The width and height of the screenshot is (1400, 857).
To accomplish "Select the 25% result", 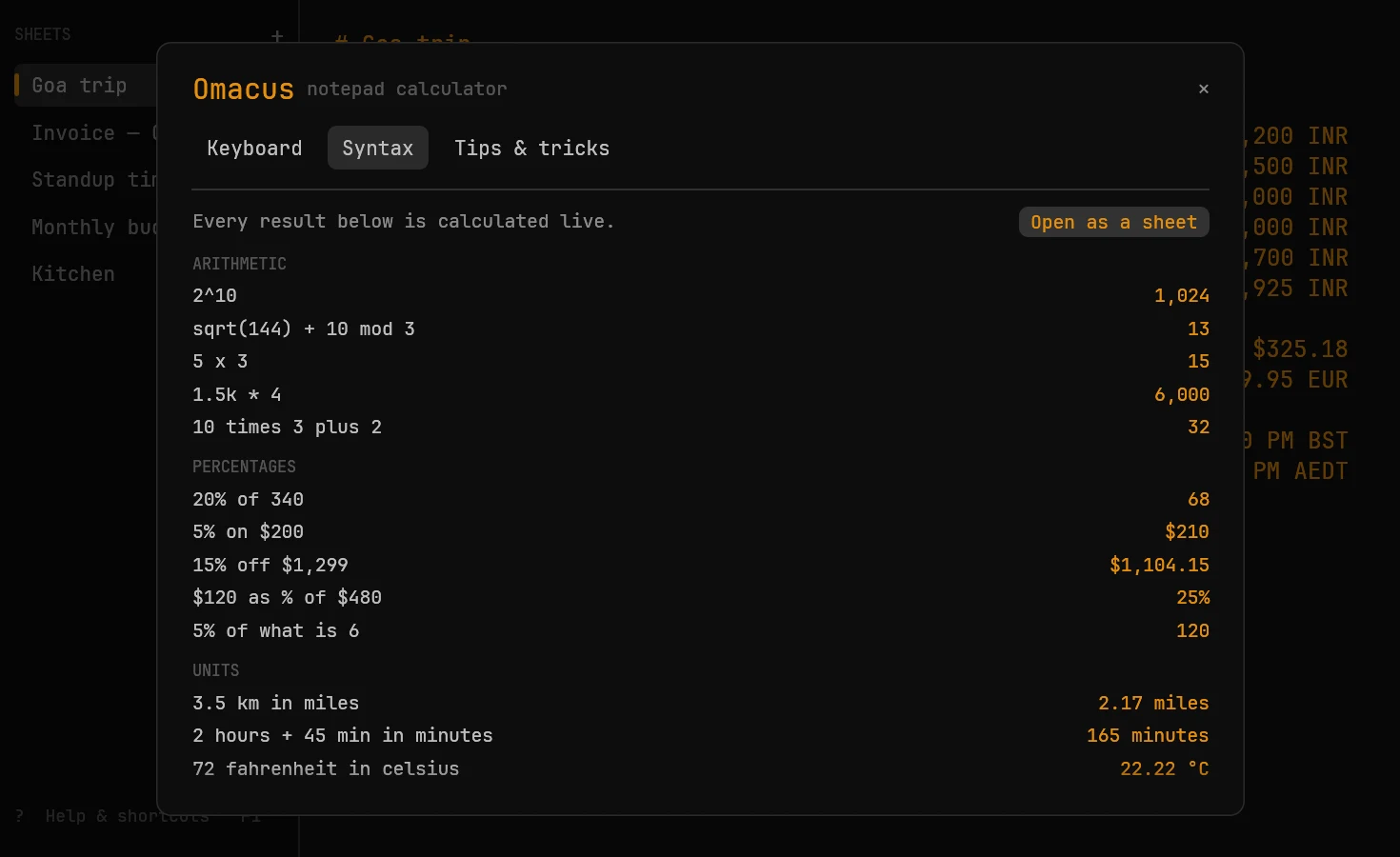I will coord(1192,597).
